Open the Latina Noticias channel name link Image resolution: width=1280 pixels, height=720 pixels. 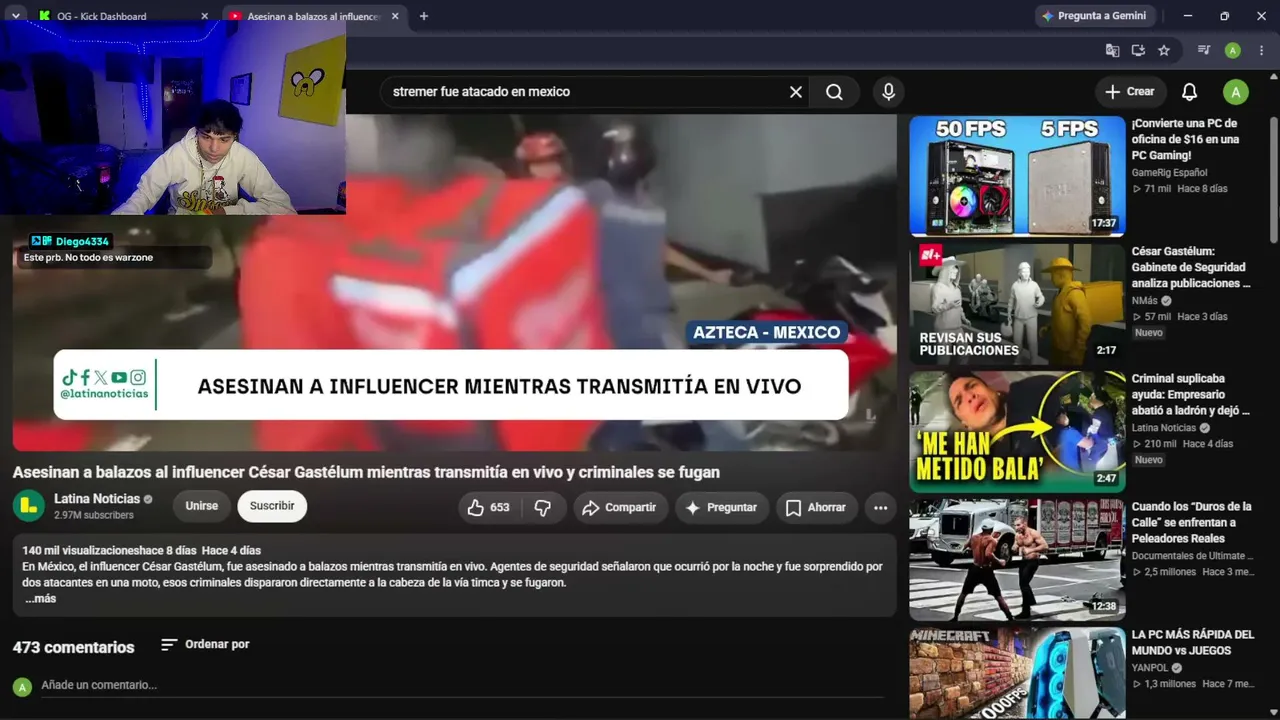click(97, 499)
